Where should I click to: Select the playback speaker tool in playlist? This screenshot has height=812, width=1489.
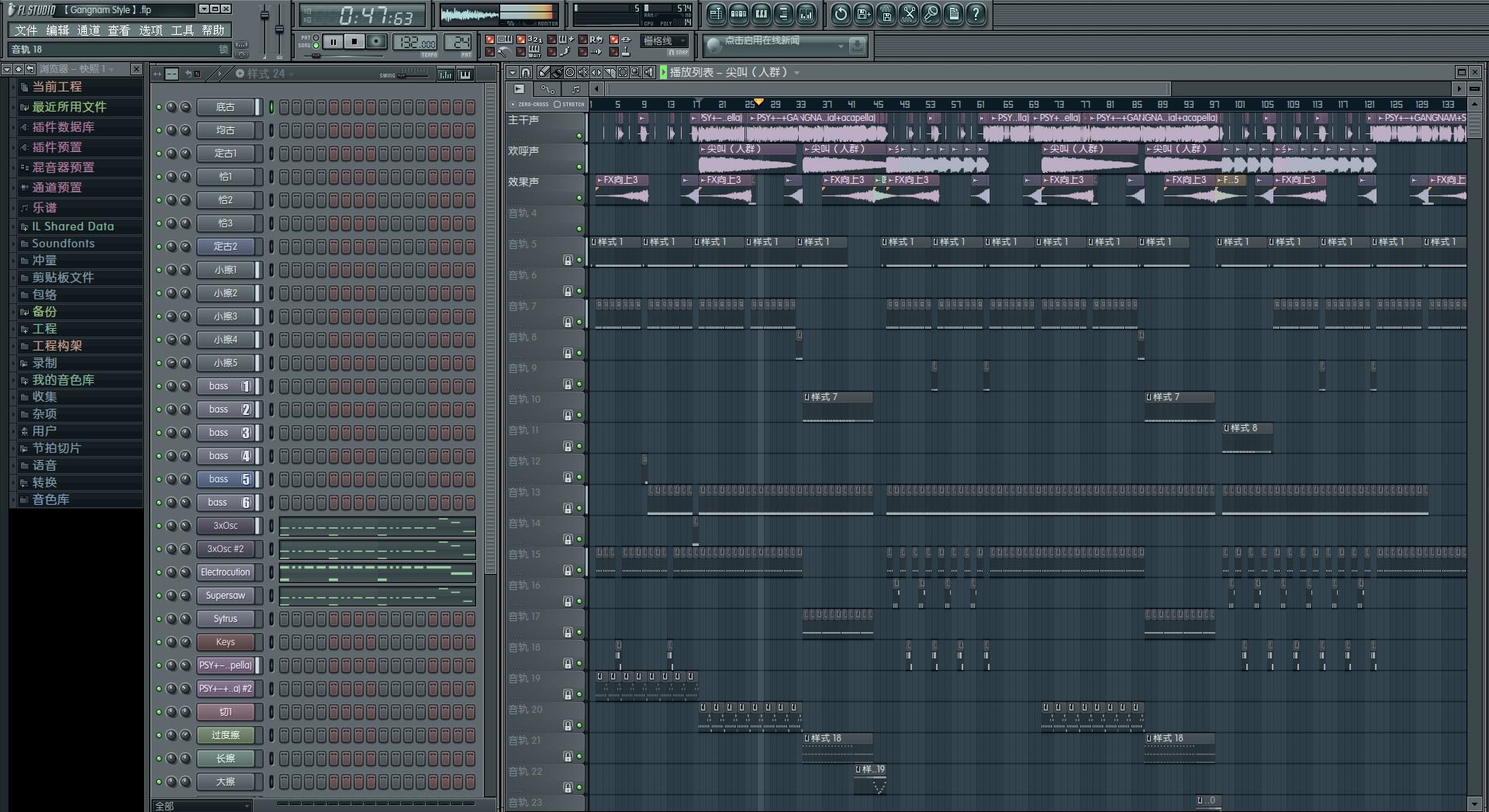(x=649, y=72)
